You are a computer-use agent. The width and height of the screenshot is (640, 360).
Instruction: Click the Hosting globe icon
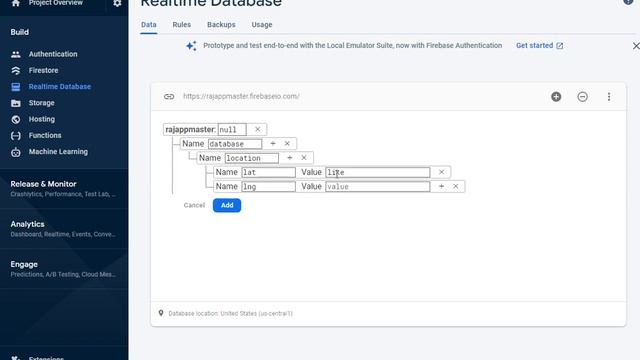[16, 119]
